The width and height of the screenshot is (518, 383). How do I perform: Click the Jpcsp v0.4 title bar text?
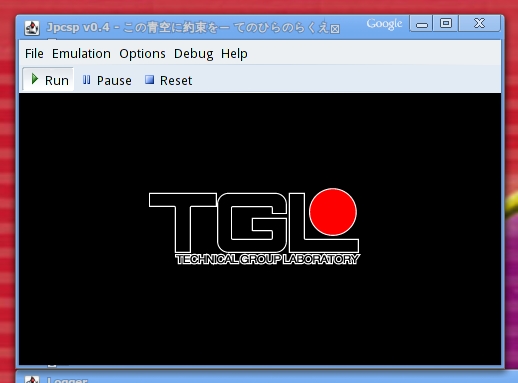tap(78, 27)
